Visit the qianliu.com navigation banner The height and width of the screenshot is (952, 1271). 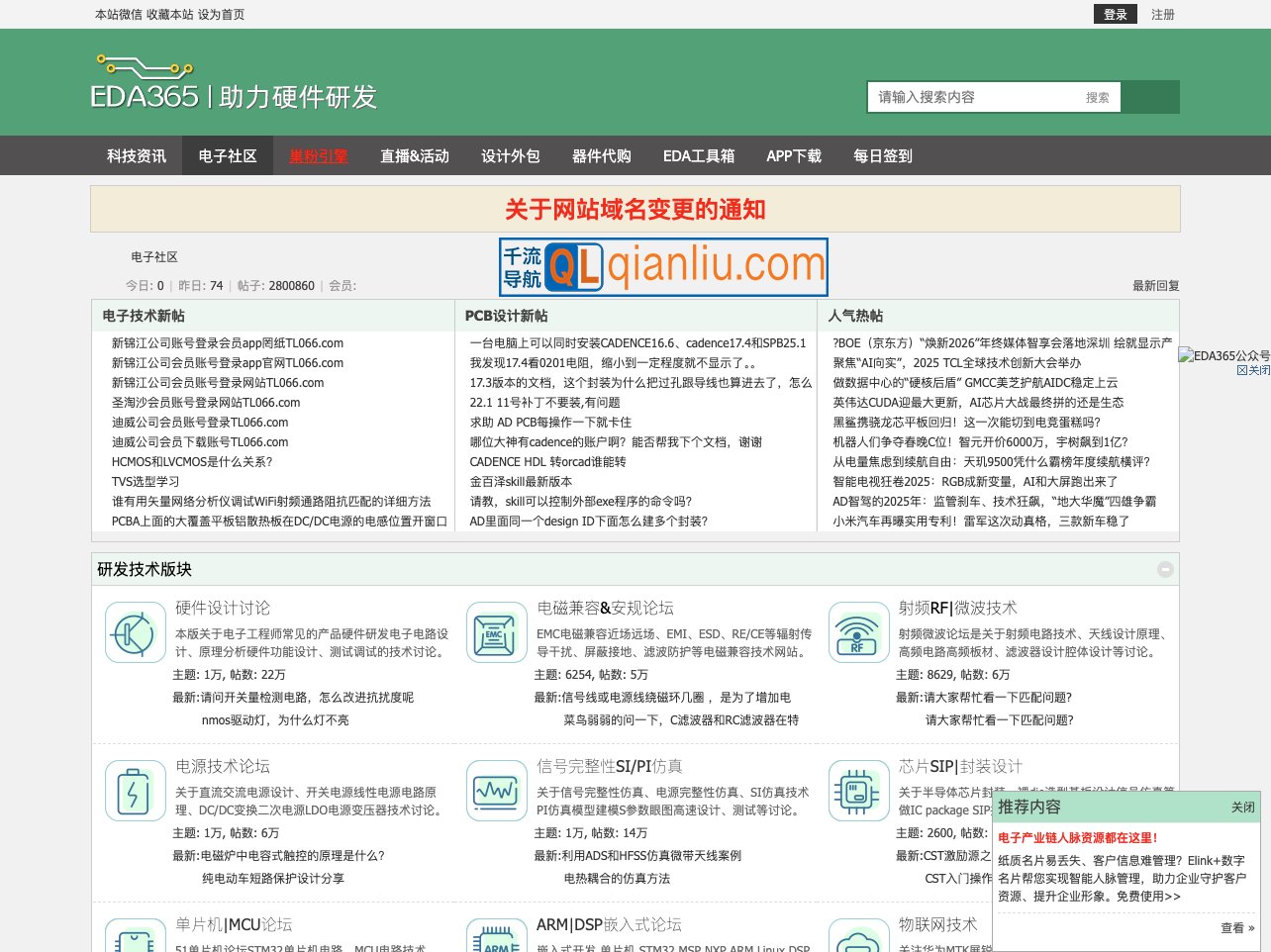[663, 266]
